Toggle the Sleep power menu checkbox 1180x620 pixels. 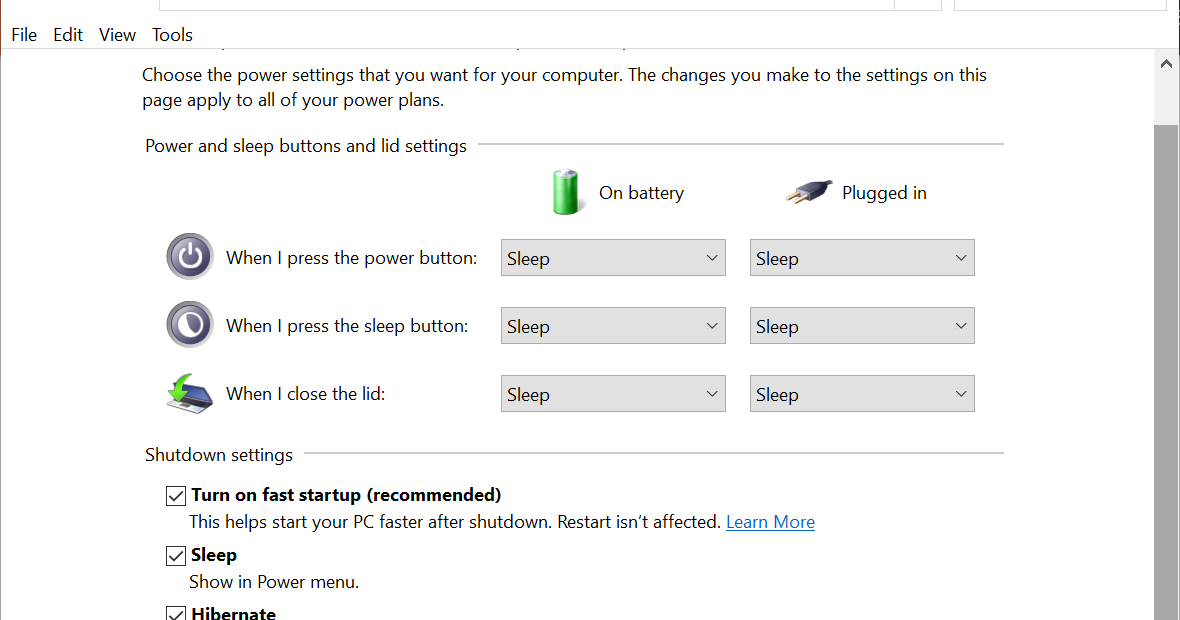pyautogui.click(x=176, y=555)
